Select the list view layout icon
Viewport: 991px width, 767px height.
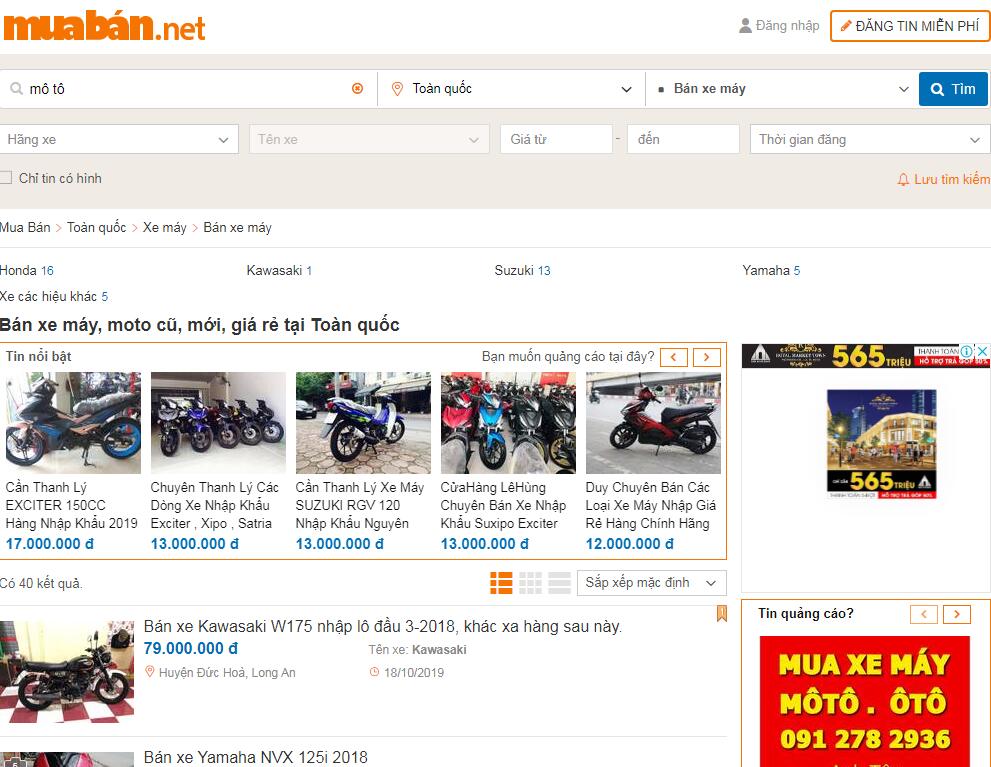point(501,583)
